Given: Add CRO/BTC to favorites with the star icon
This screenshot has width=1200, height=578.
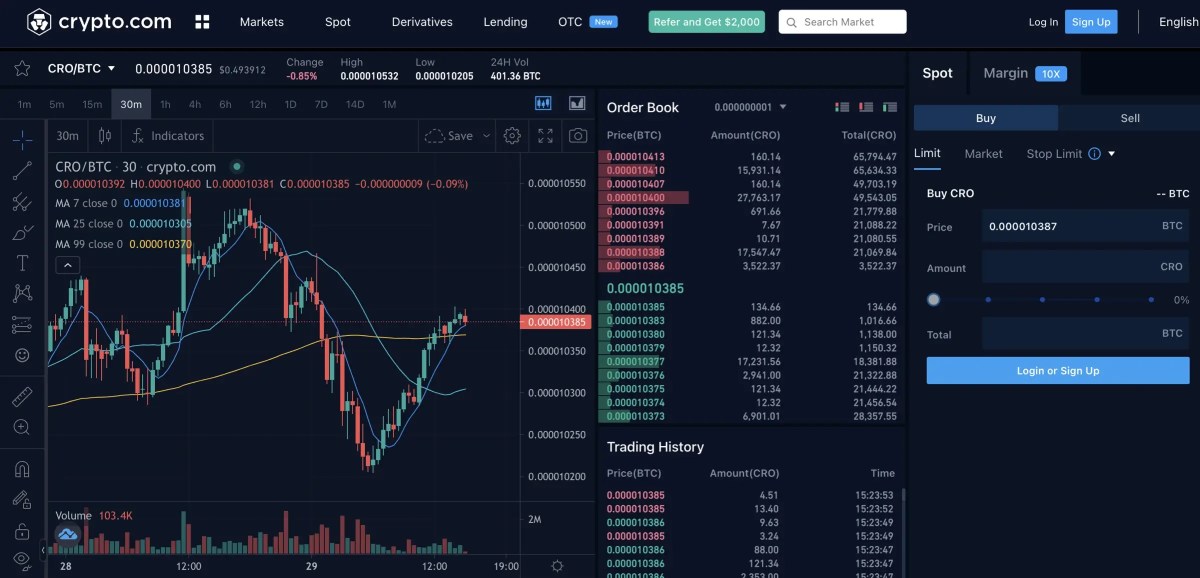Looking at the screenshot, I should tap(22, 69).
